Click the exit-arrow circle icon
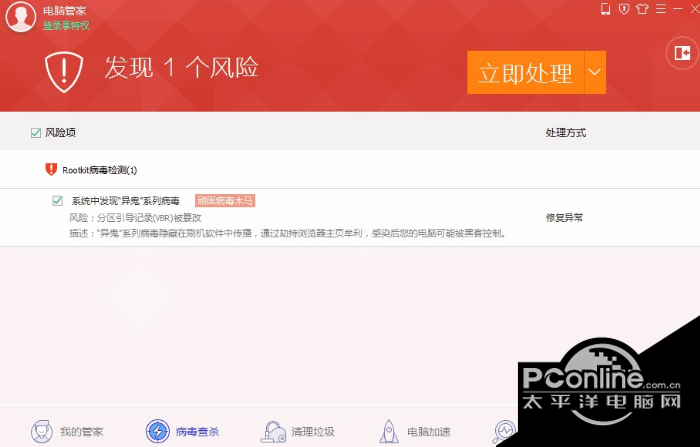The height and width of the screenshot is (447, 700). pyautogui.click(x=682, y=53)
